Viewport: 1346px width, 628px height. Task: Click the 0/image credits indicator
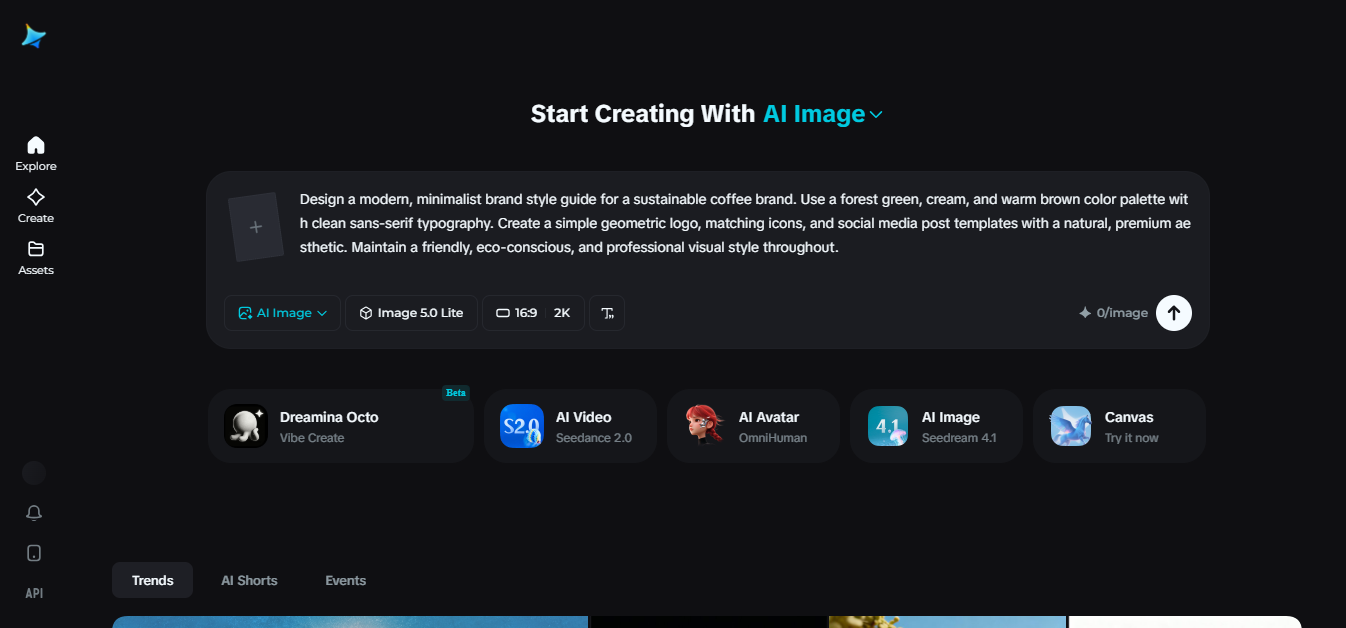[x=1113, y=313]
